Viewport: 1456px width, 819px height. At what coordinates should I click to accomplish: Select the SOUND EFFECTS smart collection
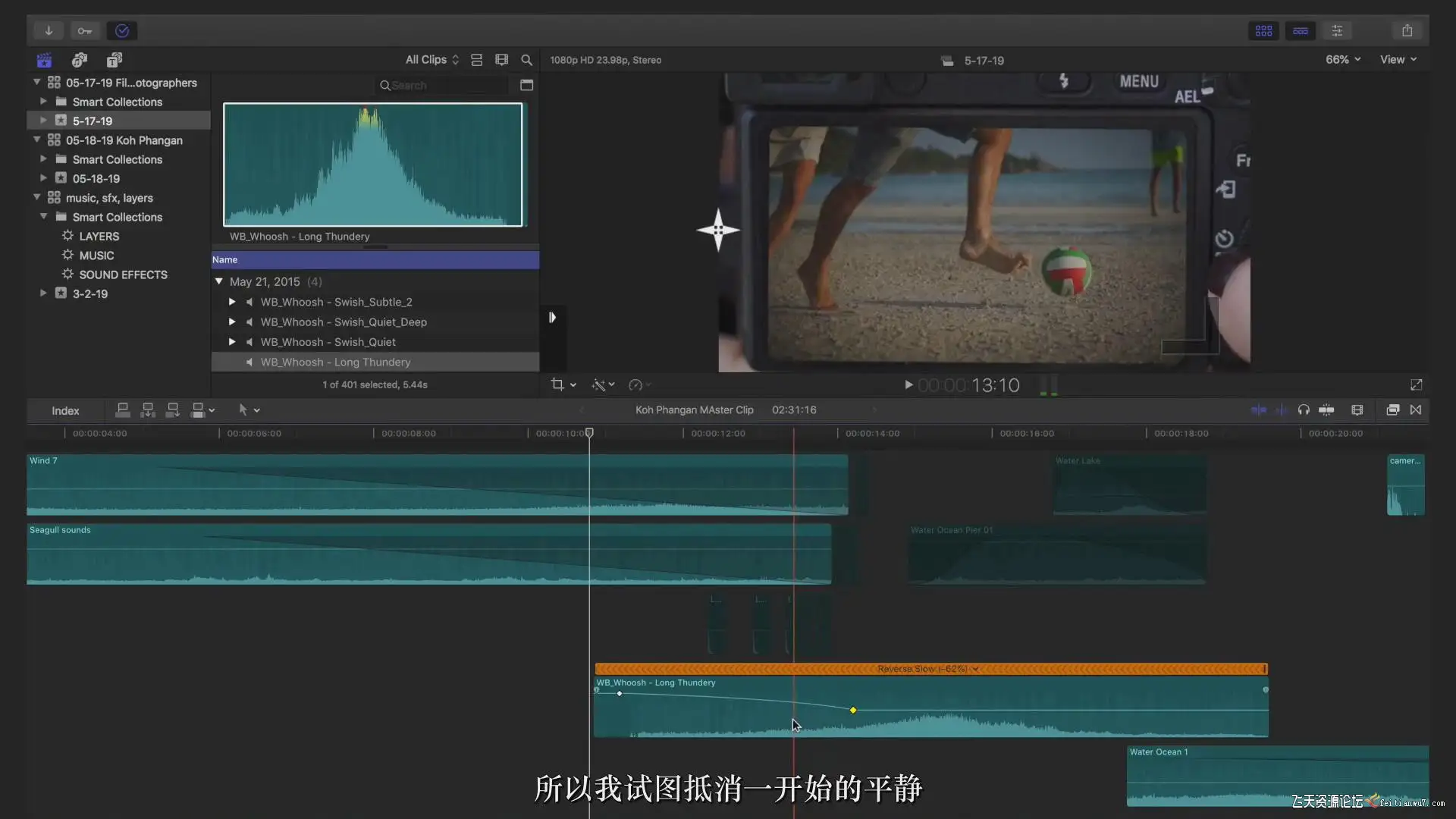123,275
